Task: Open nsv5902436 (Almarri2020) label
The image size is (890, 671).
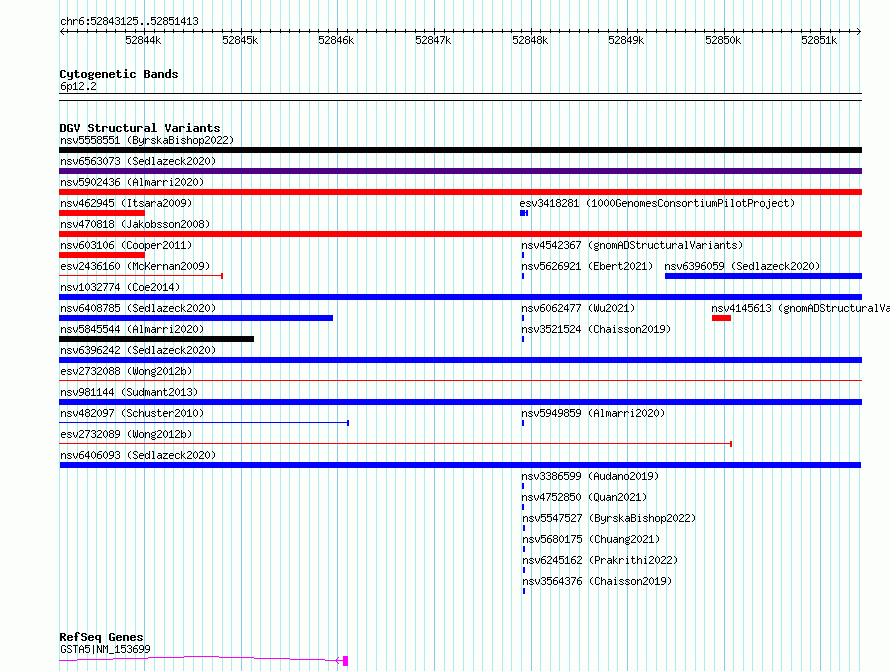Action: 132,182
